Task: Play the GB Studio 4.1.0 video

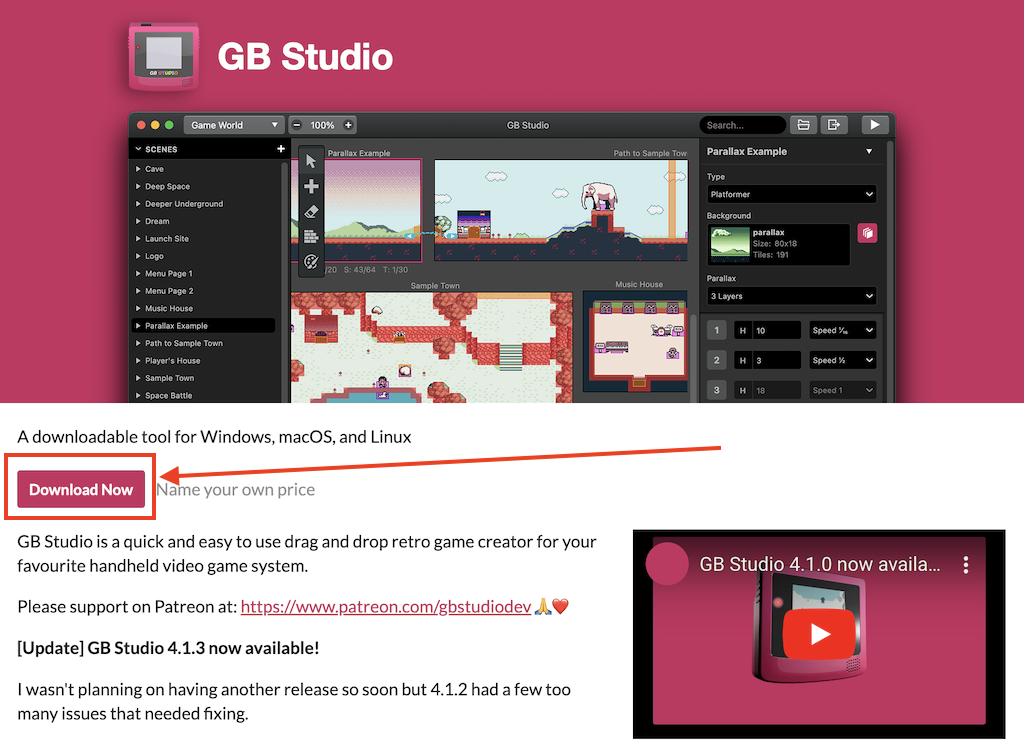Action: coord(819,634)
